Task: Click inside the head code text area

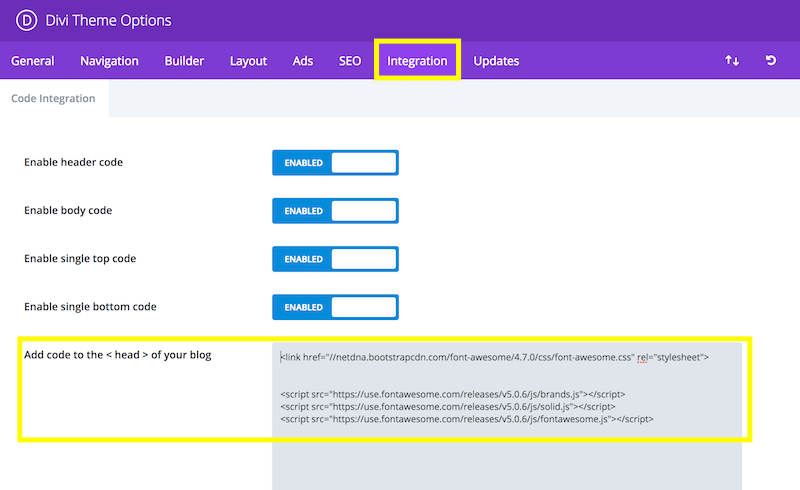Action: pyautogui.click(x=506, y=455)
